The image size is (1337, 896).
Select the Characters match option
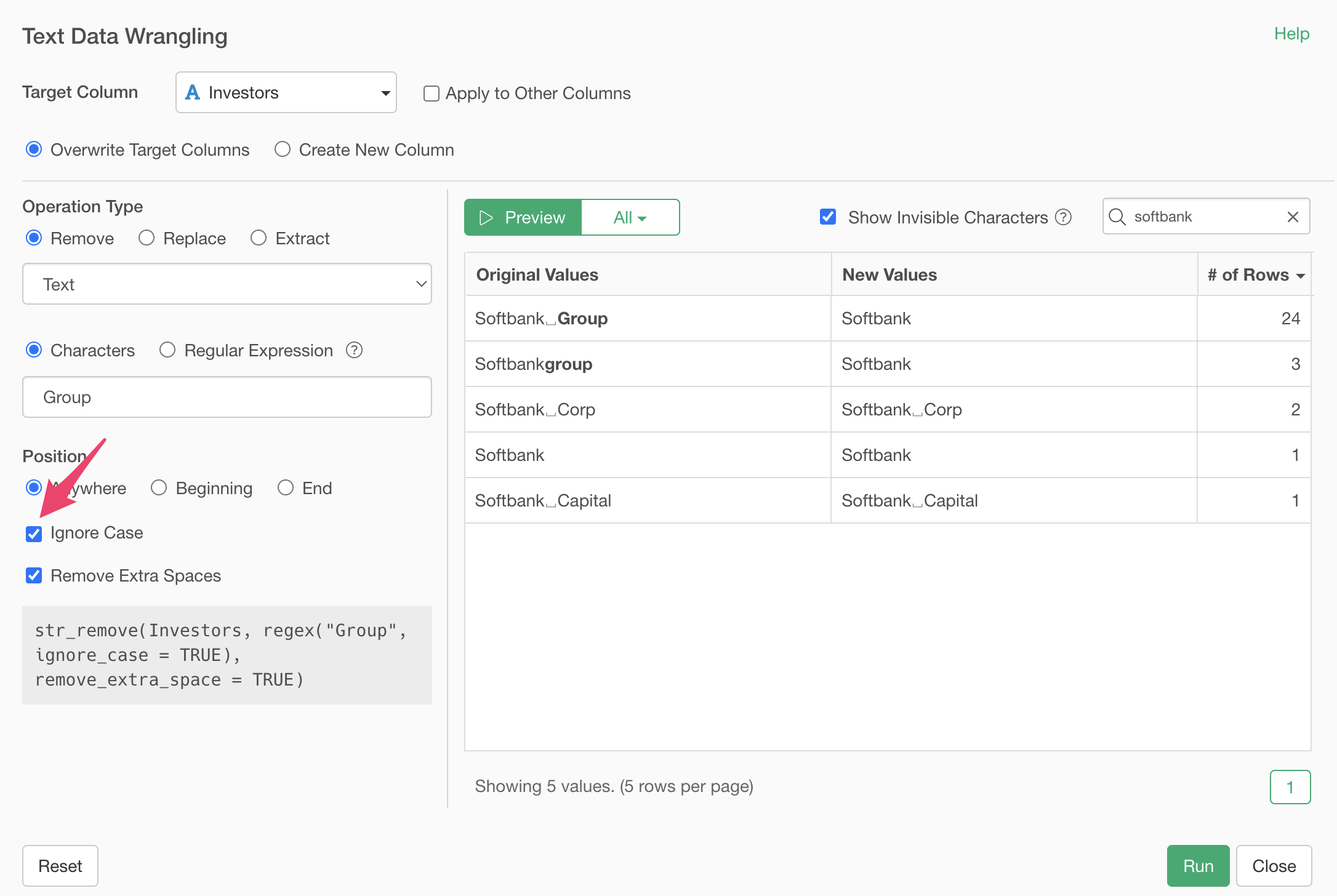[x=34, y=350]
